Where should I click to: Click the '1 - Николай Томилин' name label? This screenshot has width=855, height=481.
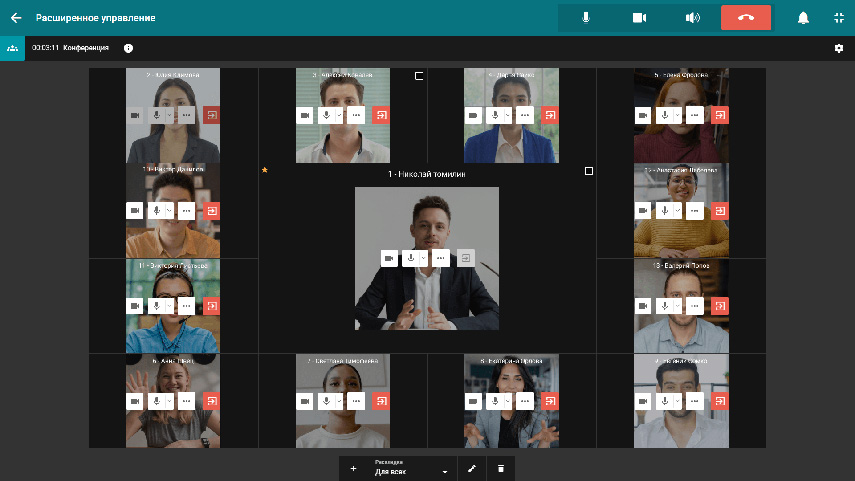pyautogui.click(x=426, y=174)
